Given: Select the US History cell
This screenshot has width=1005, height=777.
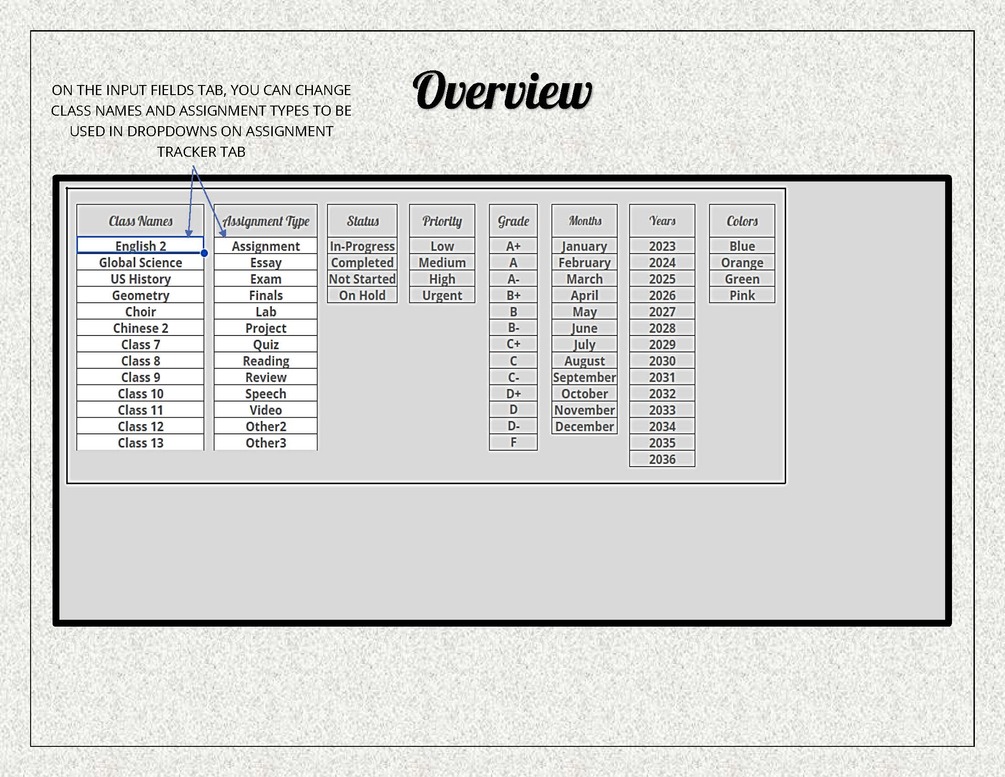Looking at the screenshot, I should click(140, 279).
